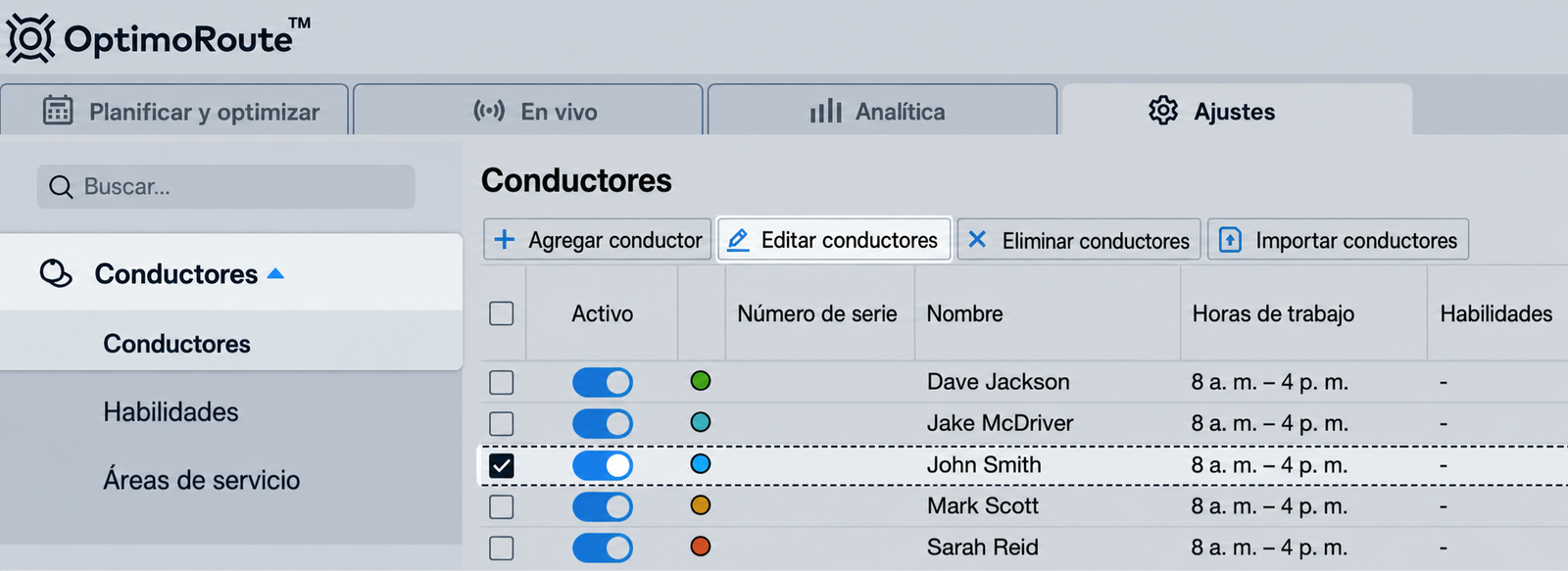The height and width of the screenshot is (571, 1568).
Task: Click the pencil icon on Editar conductores
Action: [738, 239]
